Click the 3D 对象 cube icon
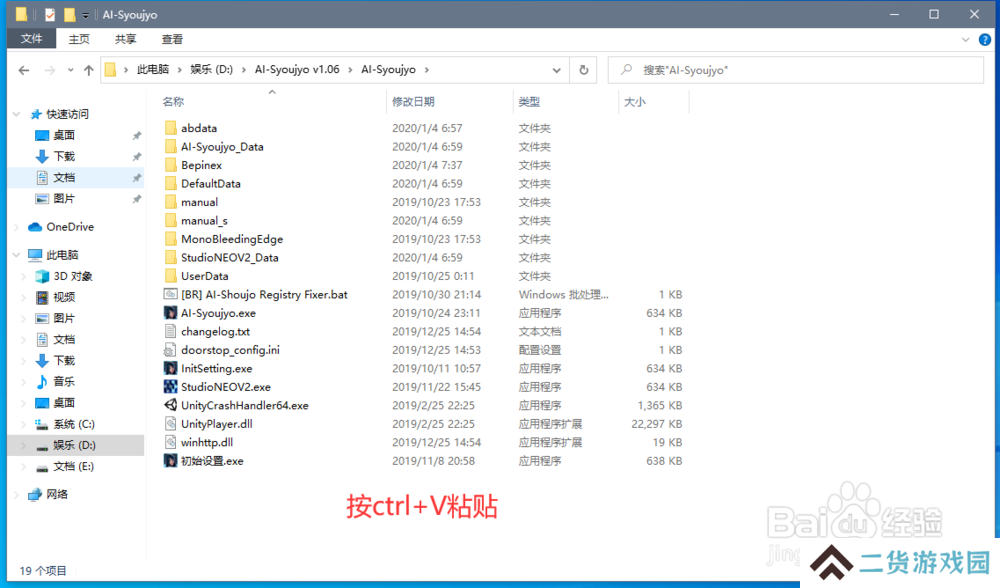Screen dimensions: 1000x588 tap(42, 276)
